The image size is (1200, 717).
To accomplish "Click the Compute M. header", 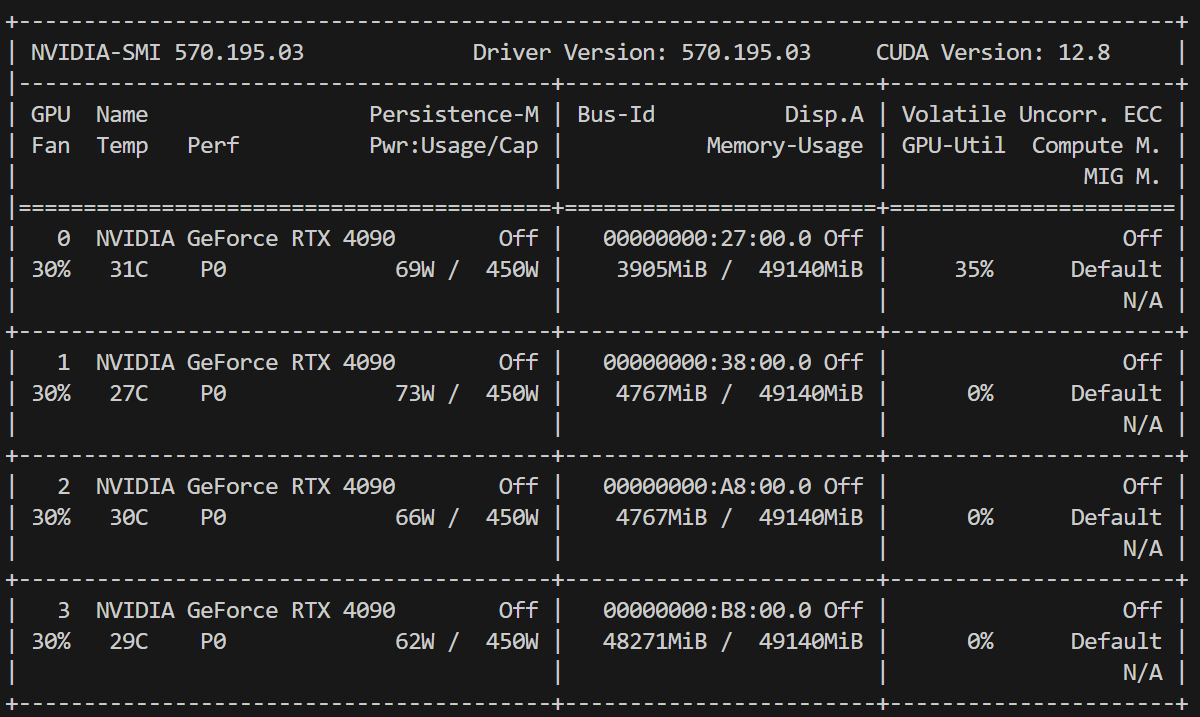I will [x=1096, y=146].
